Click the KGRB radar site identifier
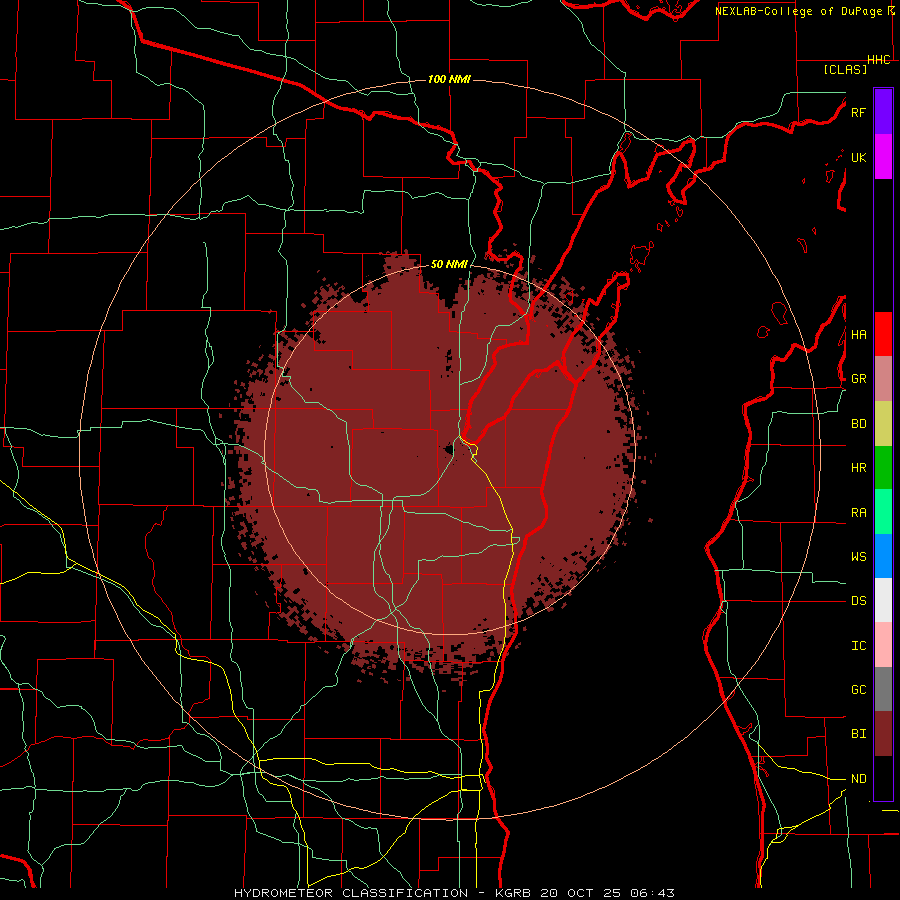Image resolution: width=900 pixels, height=900 pixels. pyautogui.click(x=514, y=893)
